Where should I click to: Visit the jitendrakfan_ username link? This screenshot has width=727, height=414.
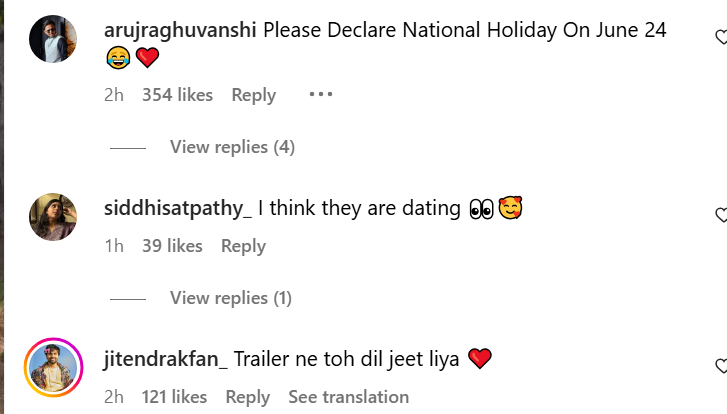click(166, 359)
